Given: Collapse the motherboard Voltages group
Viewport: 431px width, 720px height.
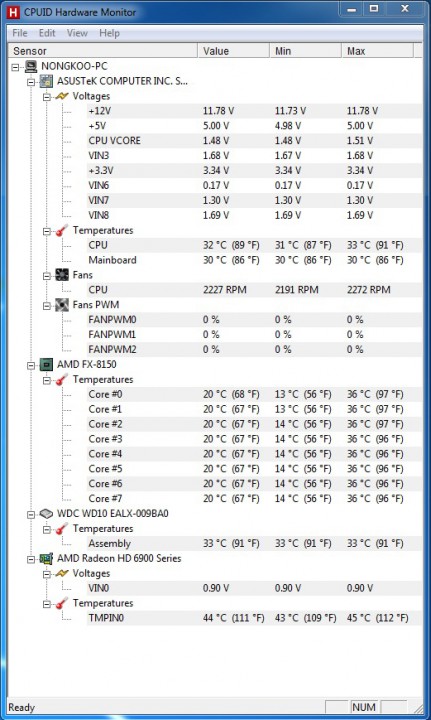Looking at the screenshot, I should point(46,97).
